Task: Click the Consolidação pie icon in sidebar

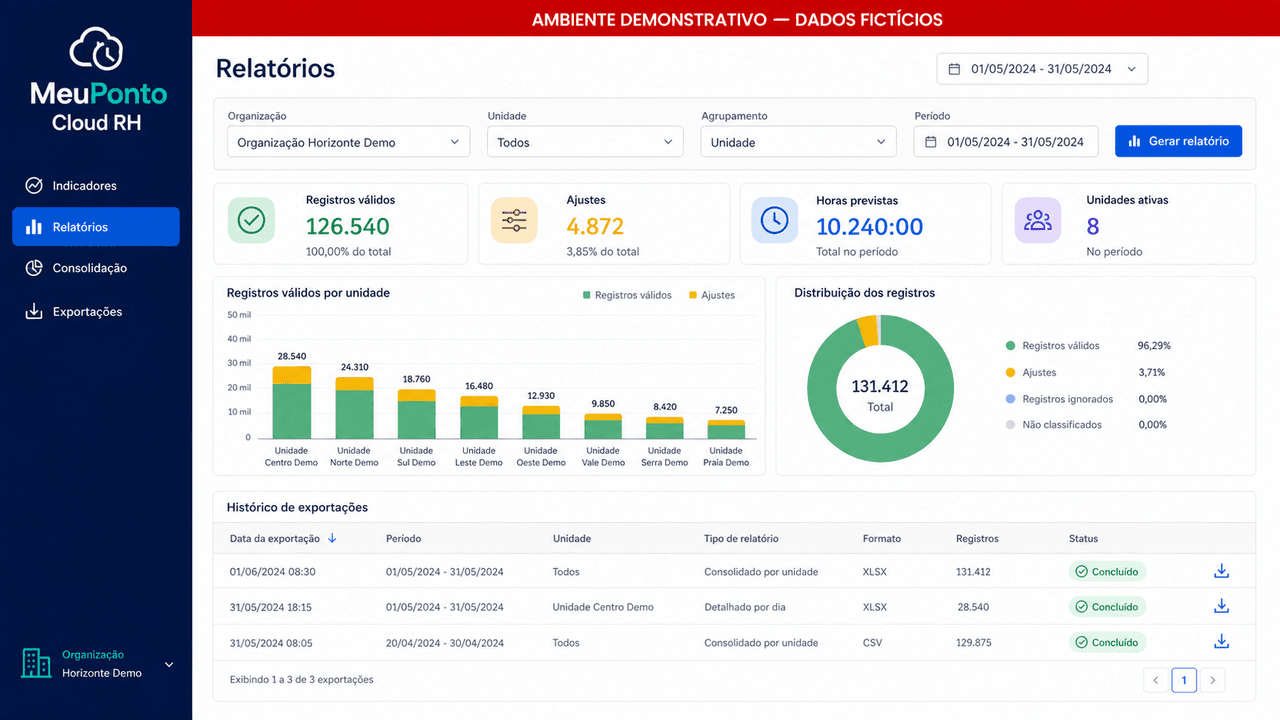Action: (34, 268)
